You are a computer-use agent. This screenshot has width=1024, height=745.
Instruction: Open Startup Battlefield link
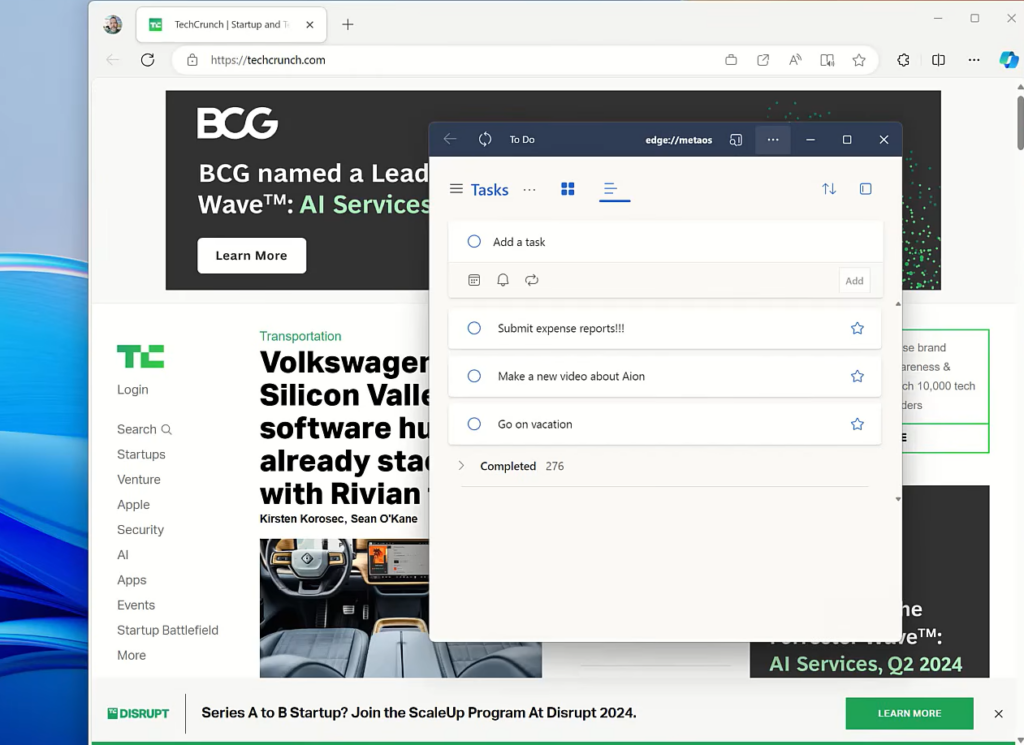coord(168,630)
